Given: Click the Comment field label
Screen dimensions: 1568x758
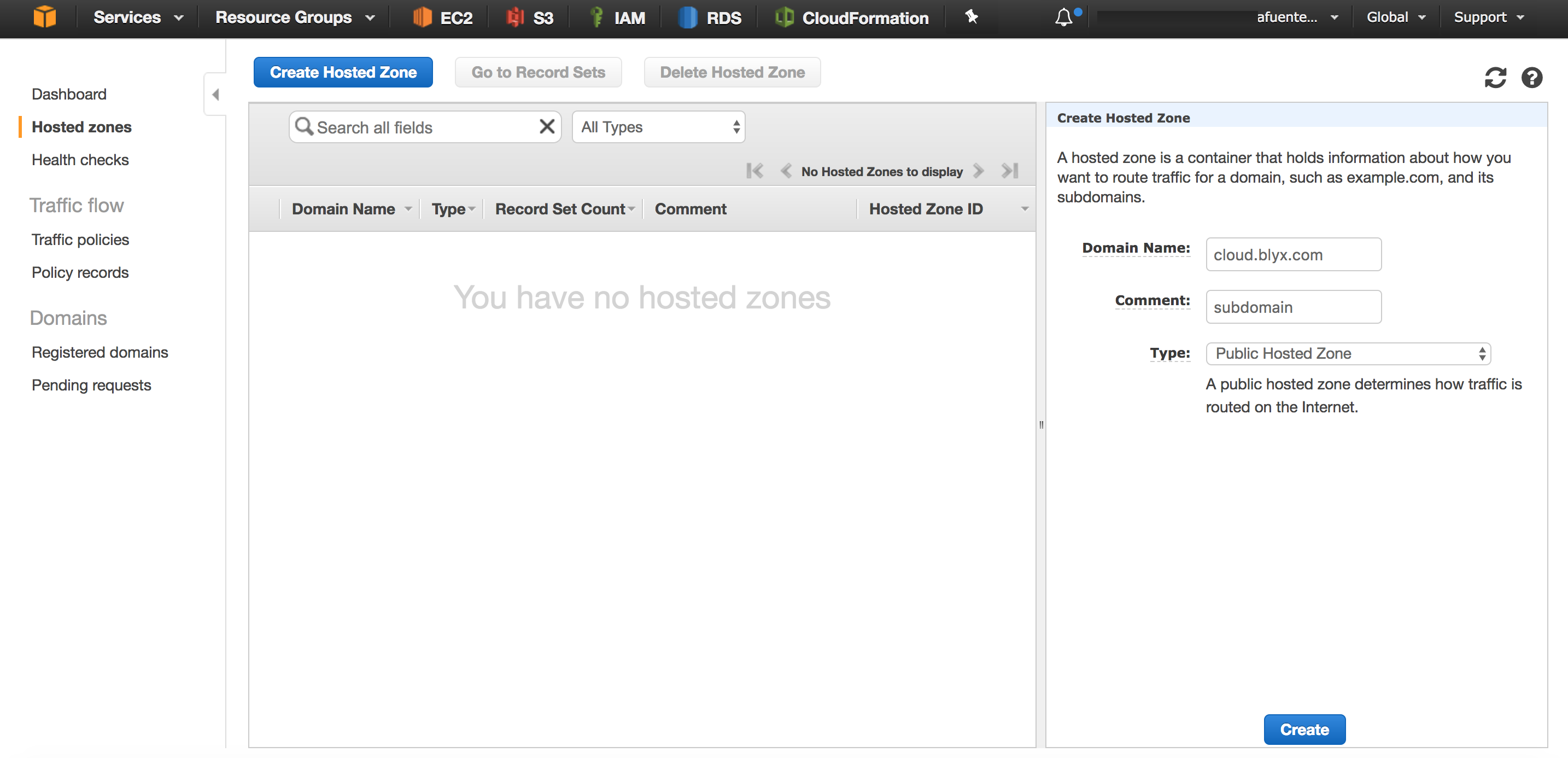Looking at the screenshot, I should click(1152, 301).
